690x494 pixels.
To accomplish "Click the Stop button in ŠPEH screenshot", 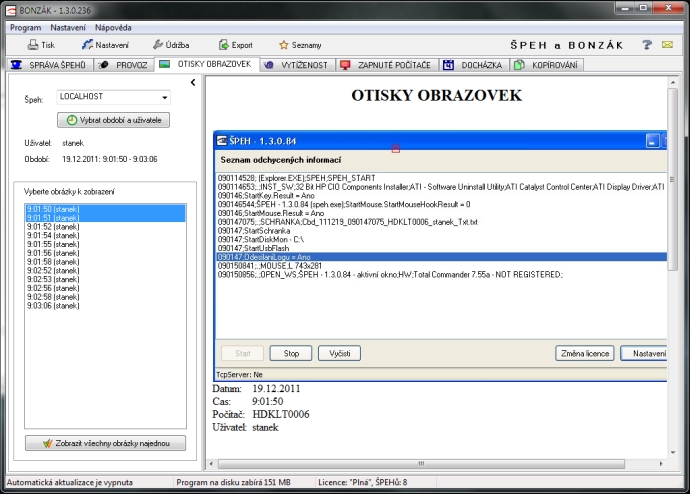I will point(291,353).
